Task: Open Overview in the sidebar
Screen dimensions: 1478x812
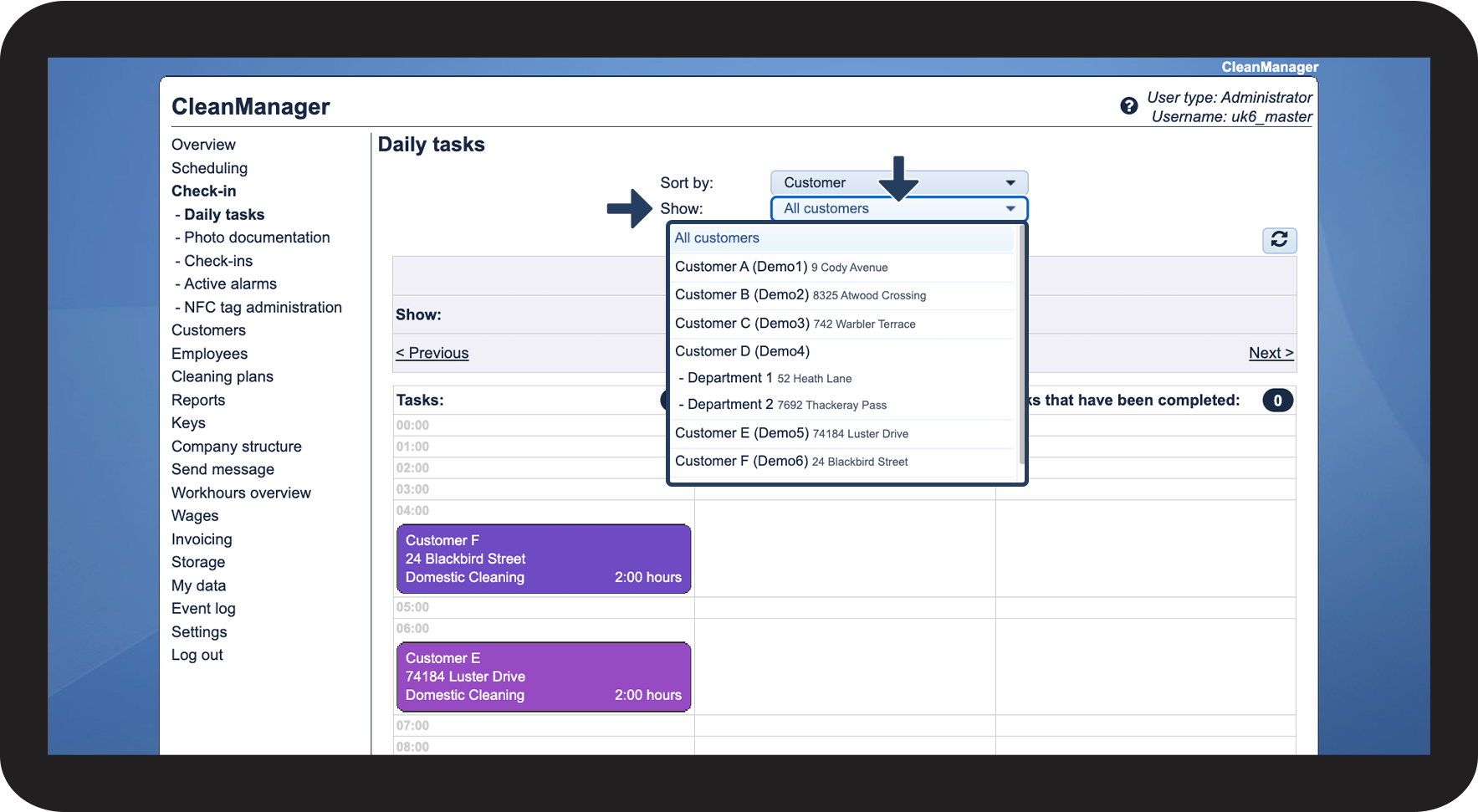Action: pyautogui.click(x=203, y=145)
